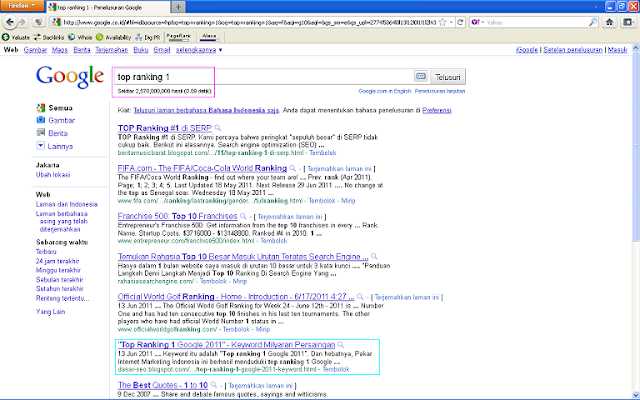640x400 pixels.
Task: Select the Gambar camera icon in the sidebar
Action: 40,120
